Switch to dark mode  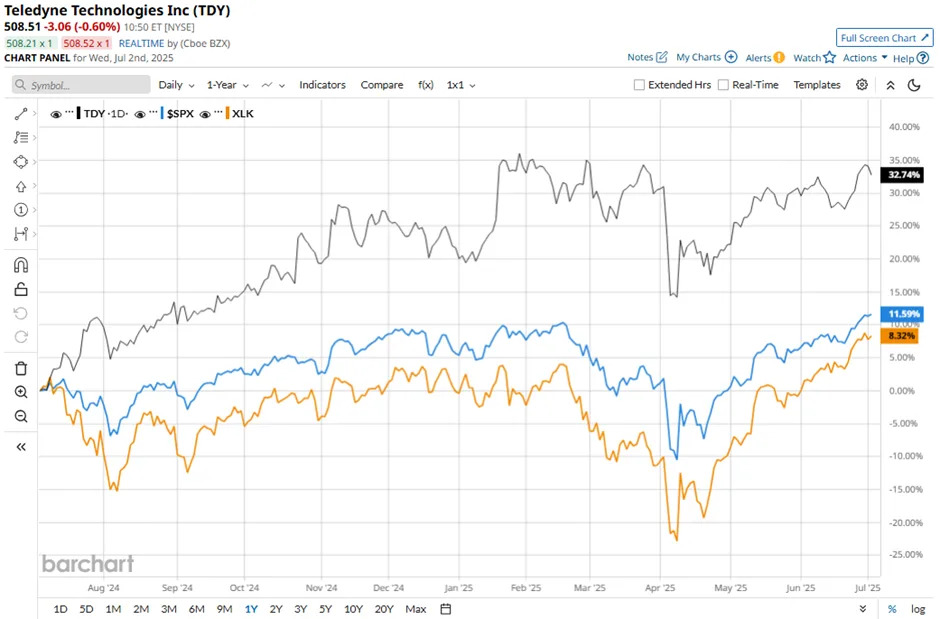pos(914,85)
